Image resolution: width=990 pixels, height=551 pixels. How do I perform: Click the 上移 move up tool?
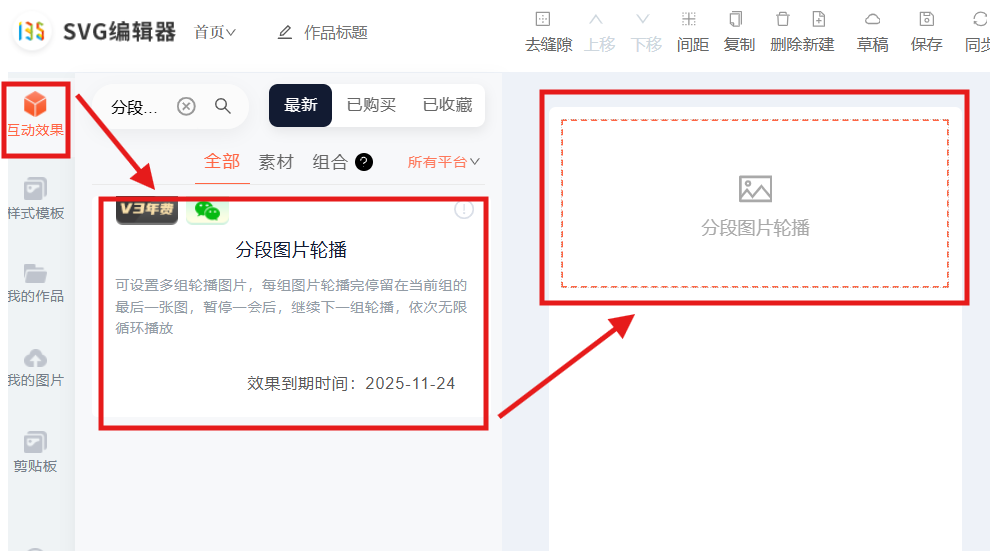click(x=599, y=32)
